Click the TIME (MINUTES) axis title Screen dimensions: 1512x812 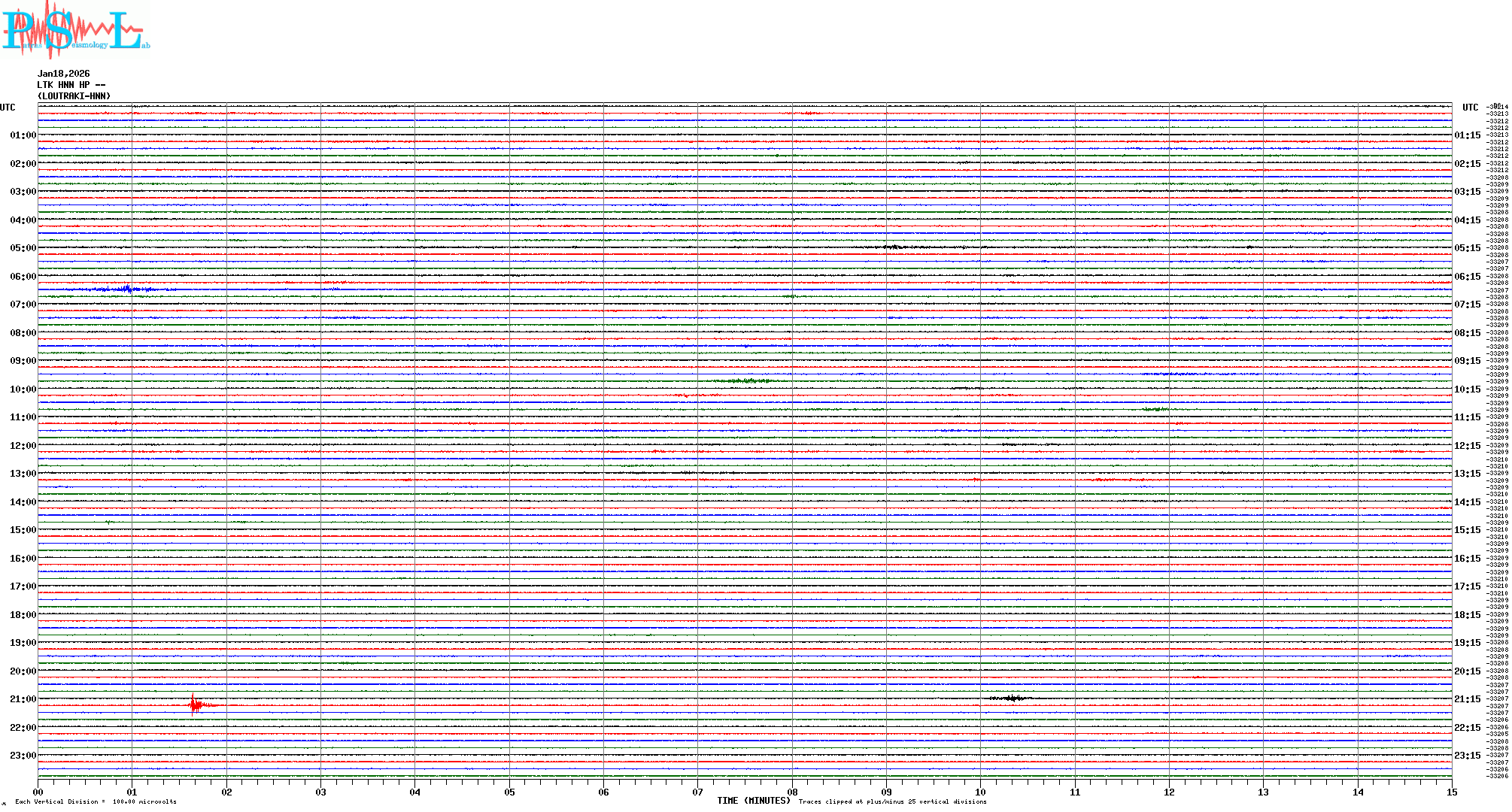tap(754, 801)
